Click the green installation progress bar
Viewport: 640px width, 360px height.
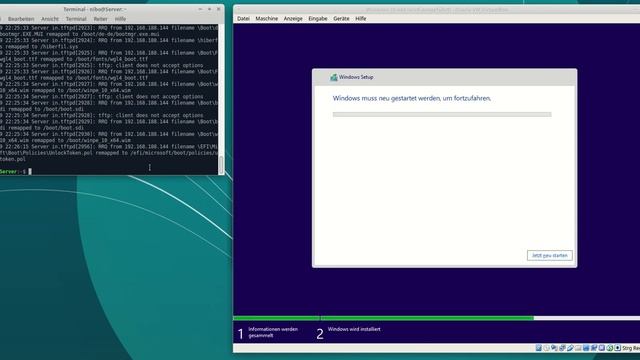pos(383,318)
